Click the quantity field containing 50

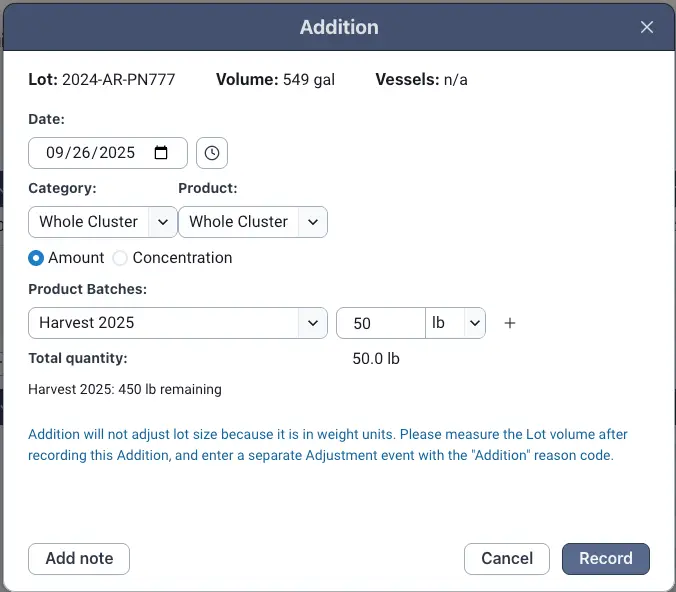[x=381, y=323]
